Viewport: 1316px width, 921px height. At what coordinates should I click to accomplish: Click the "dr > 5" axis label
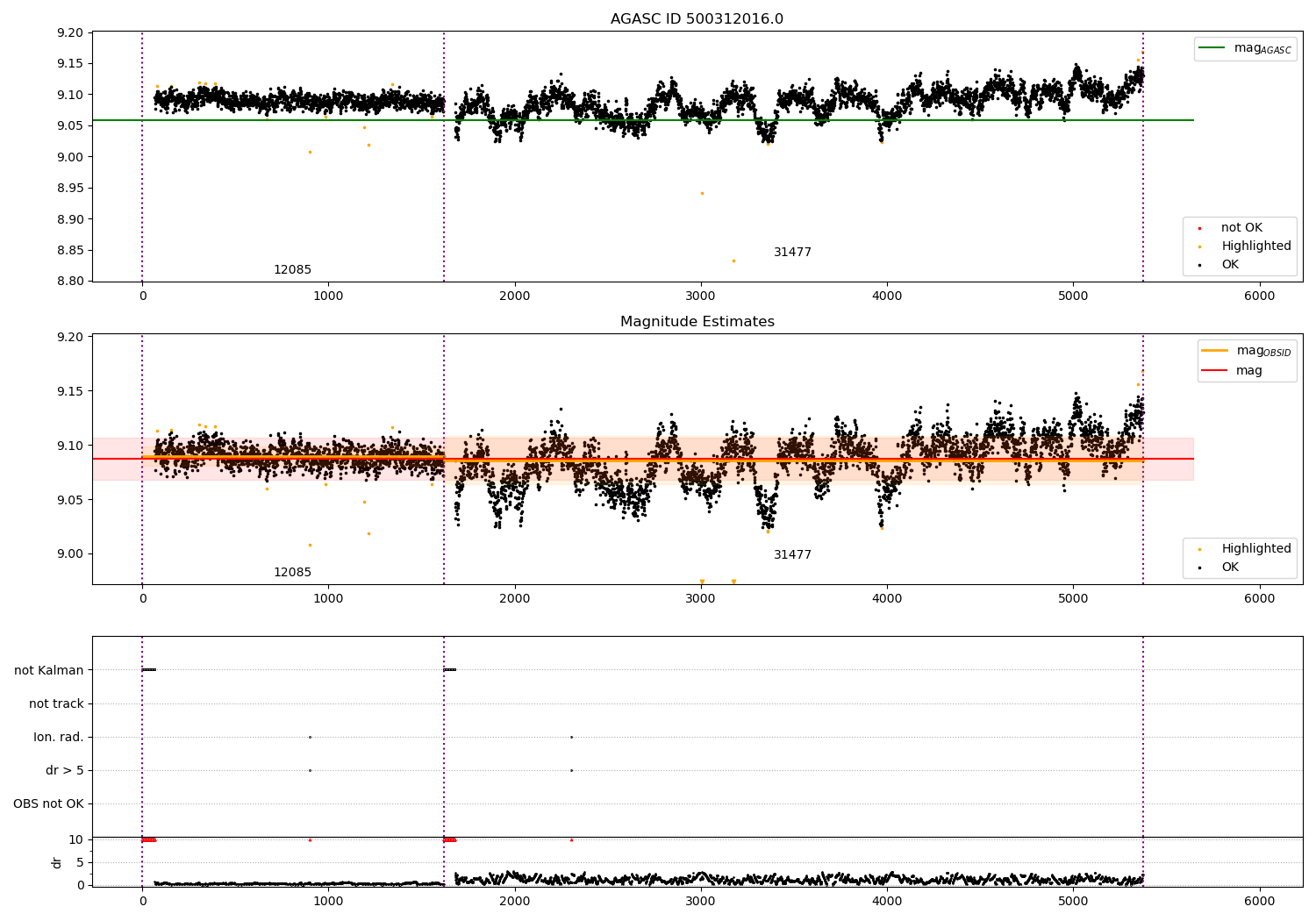coord(65,770)
